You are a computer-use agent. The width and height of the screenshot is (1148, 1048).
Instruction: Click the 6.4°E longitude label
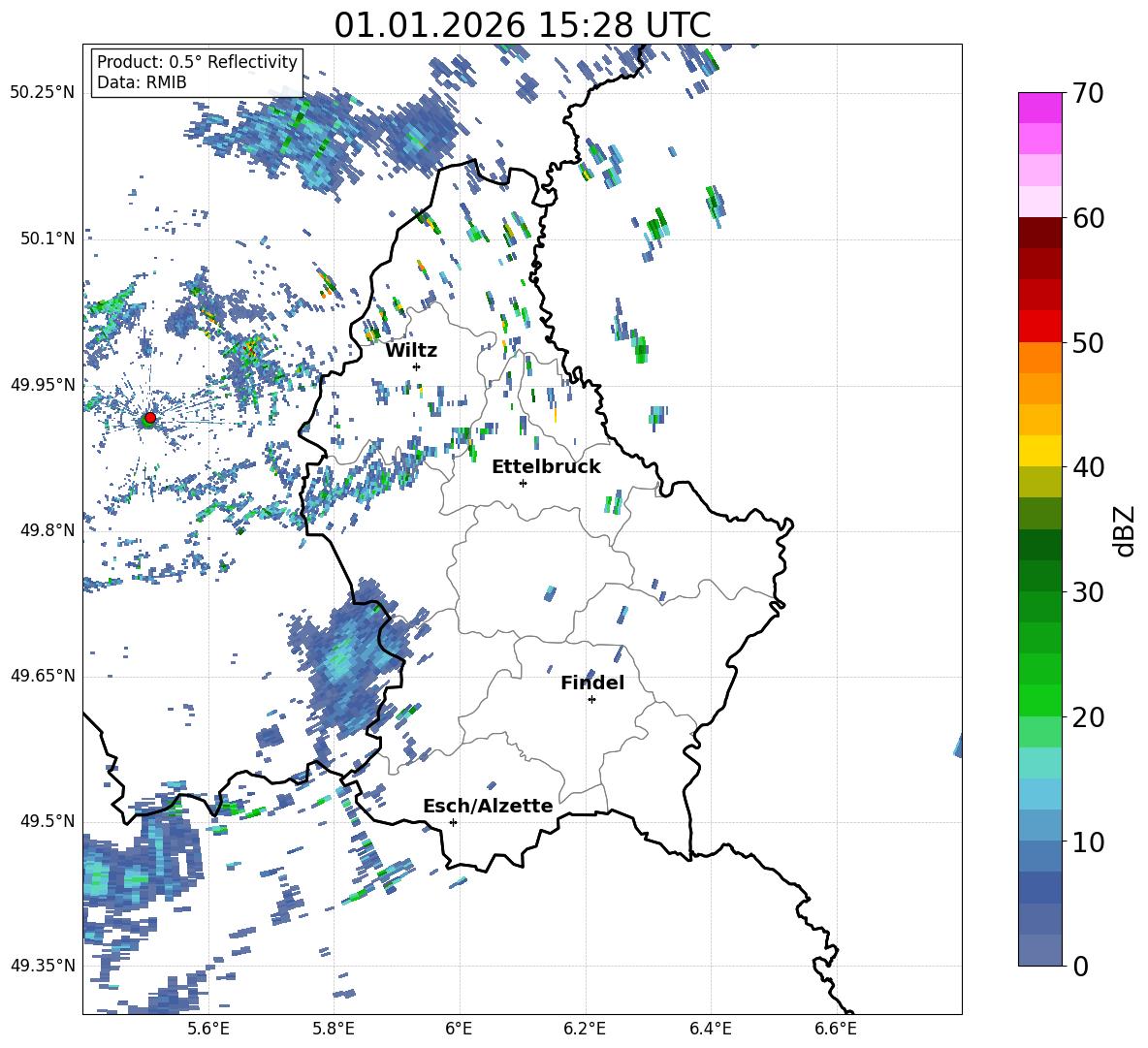click(x=710, y=1029)
